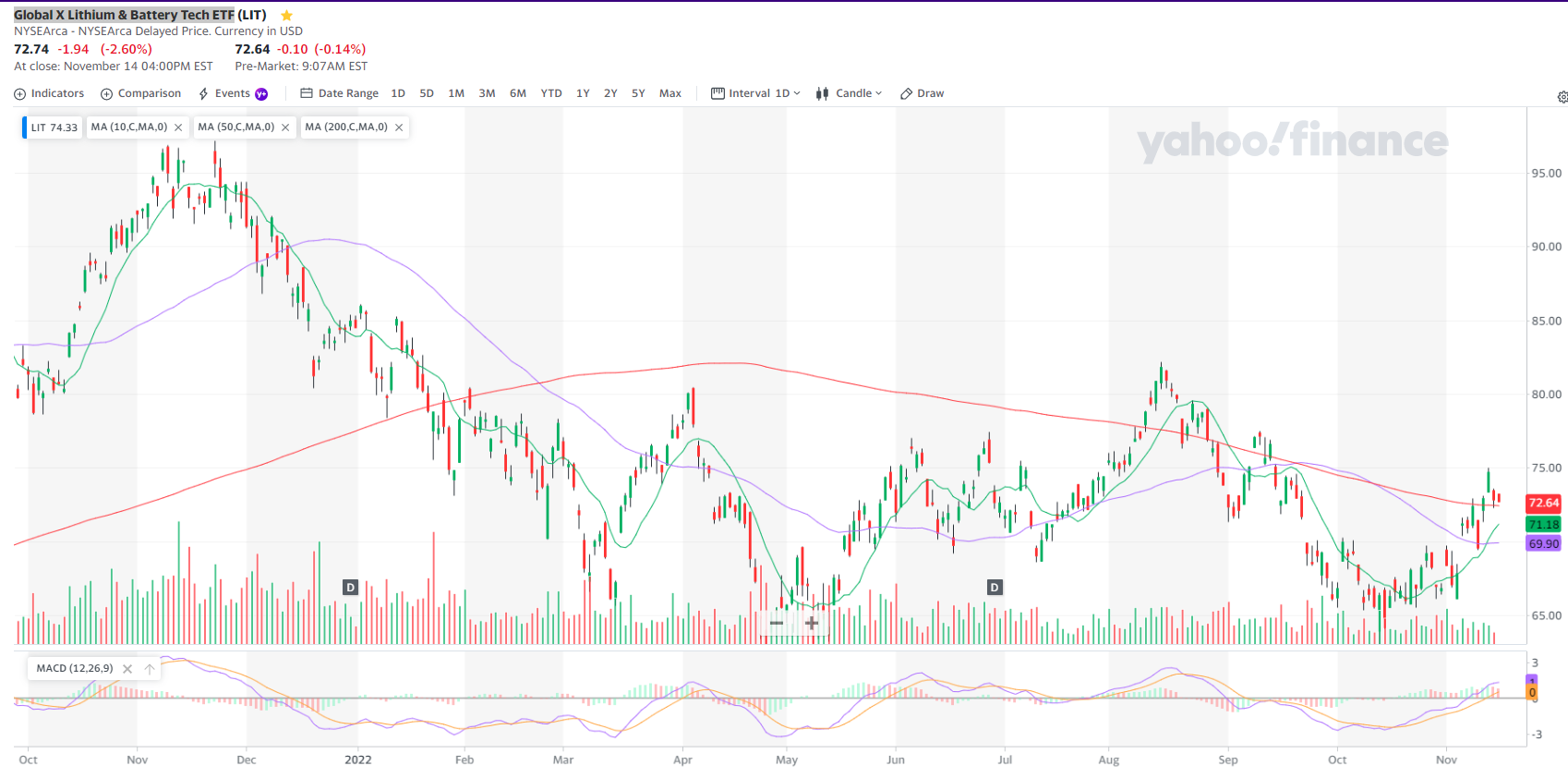1568x778 pixels.
Task: Click the Pre-Market 9:07AM EST text
Action: [301, 67]
